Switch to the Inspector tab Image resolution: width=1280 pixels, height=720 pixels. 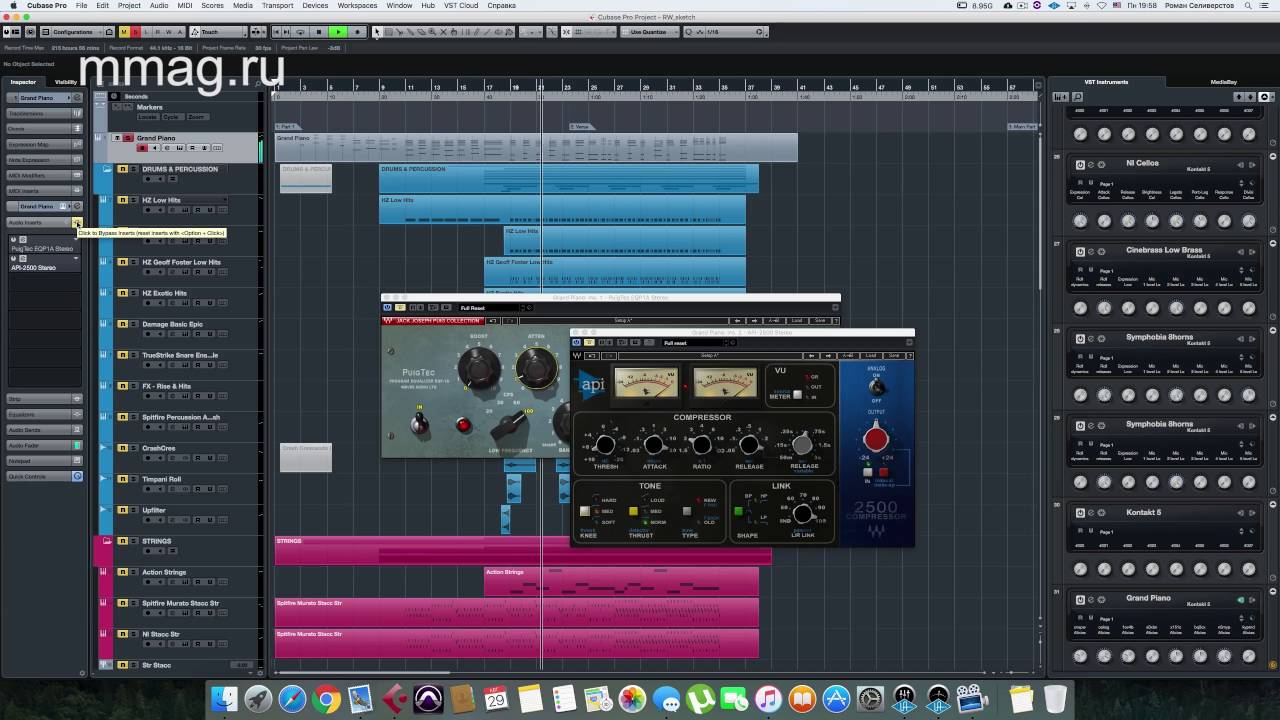point(23,82)
